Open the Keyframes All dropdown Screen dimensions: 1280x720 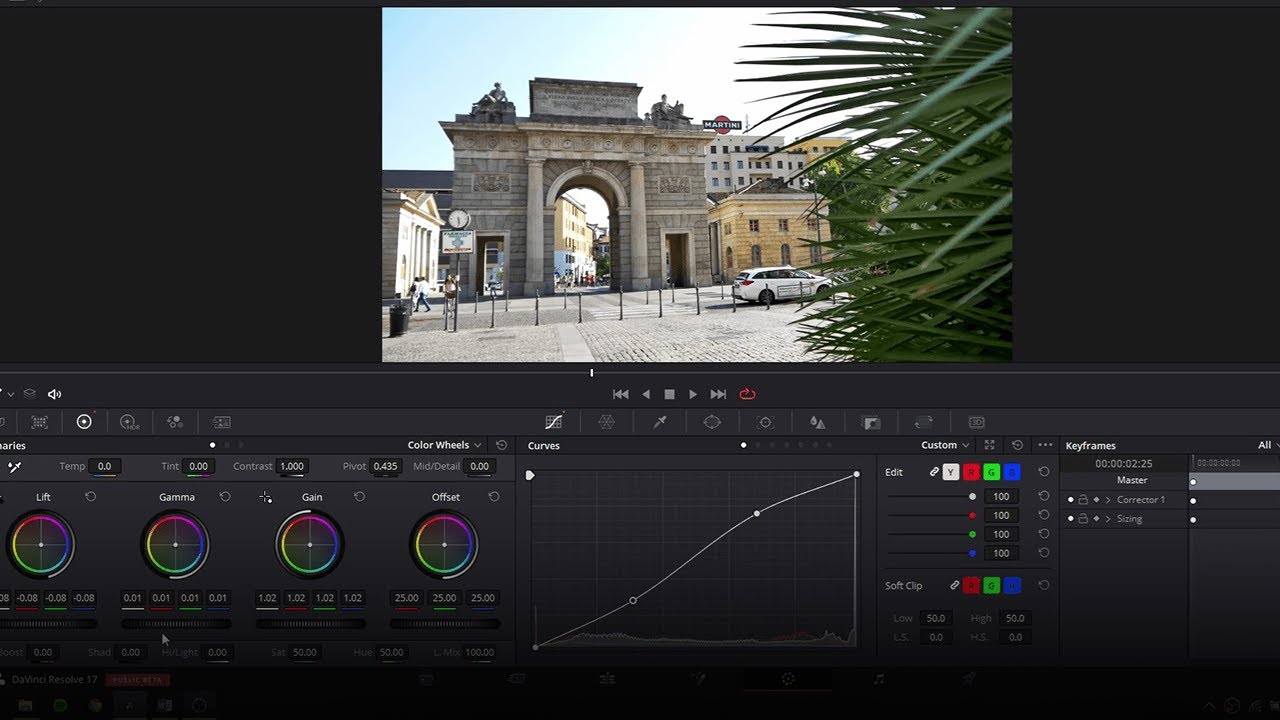(x=1268, y=445)
